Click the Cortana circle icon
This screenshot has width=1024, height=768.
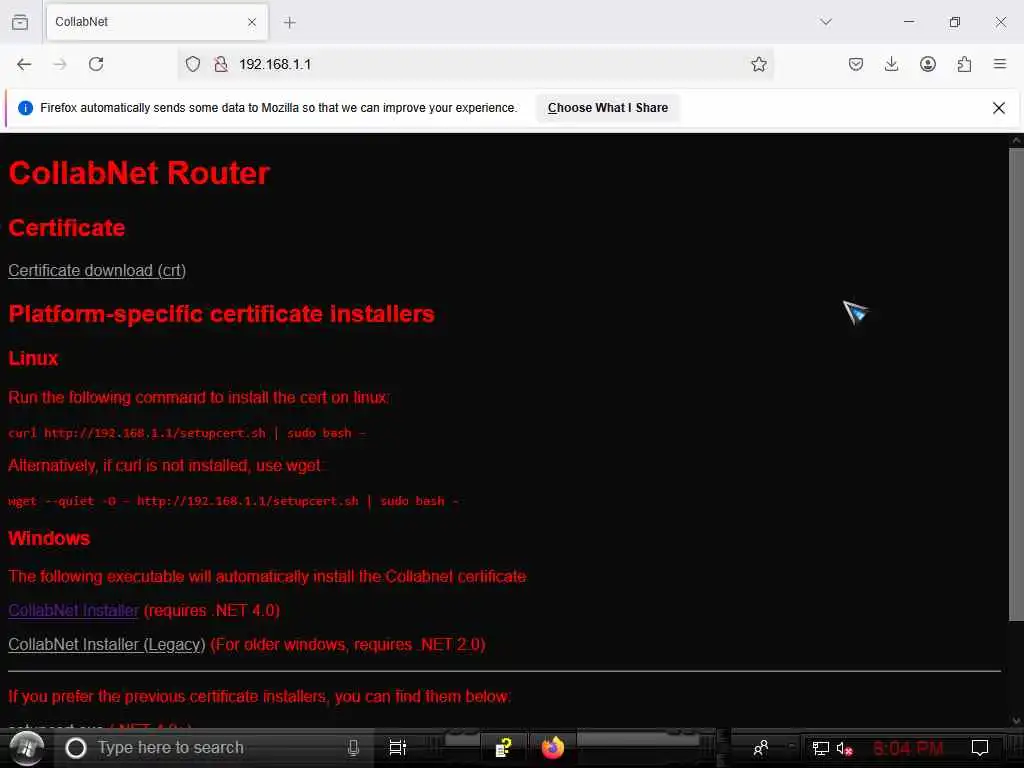tap(76, 748)
